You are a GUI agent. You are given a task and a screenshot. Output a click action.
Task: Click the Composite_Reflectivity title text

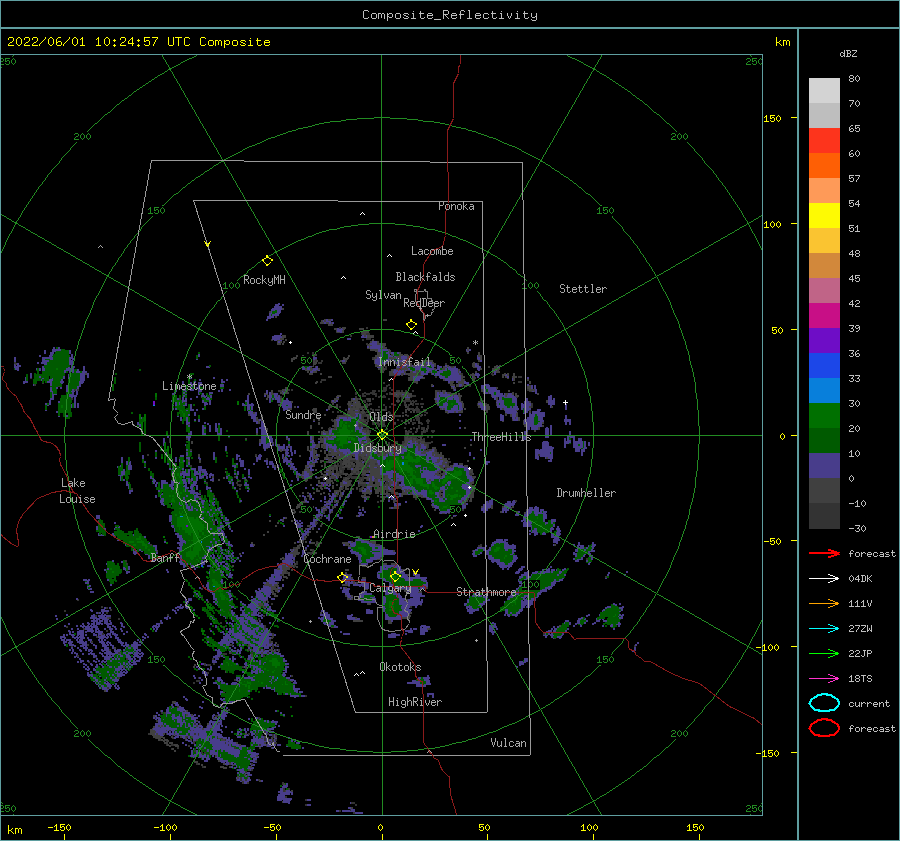(450, 15)
